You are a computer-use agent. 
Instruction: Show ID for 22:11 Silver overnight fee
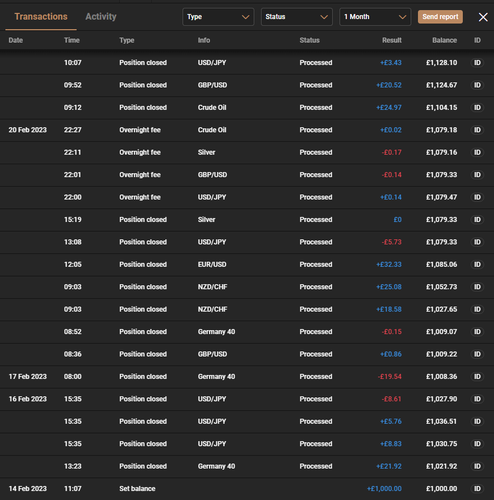[x=477, y=152]
